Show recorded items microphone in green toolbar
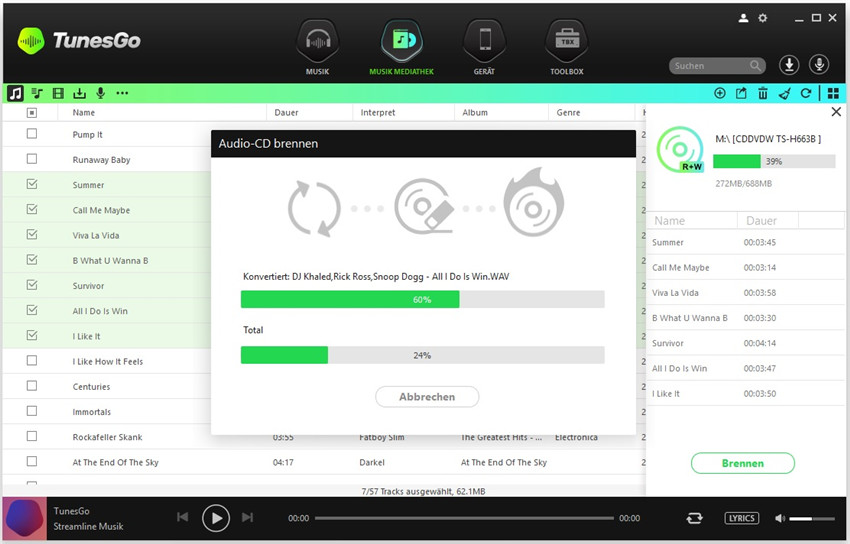Viewport: 850px width, 544px height. (x=100, y=93)
